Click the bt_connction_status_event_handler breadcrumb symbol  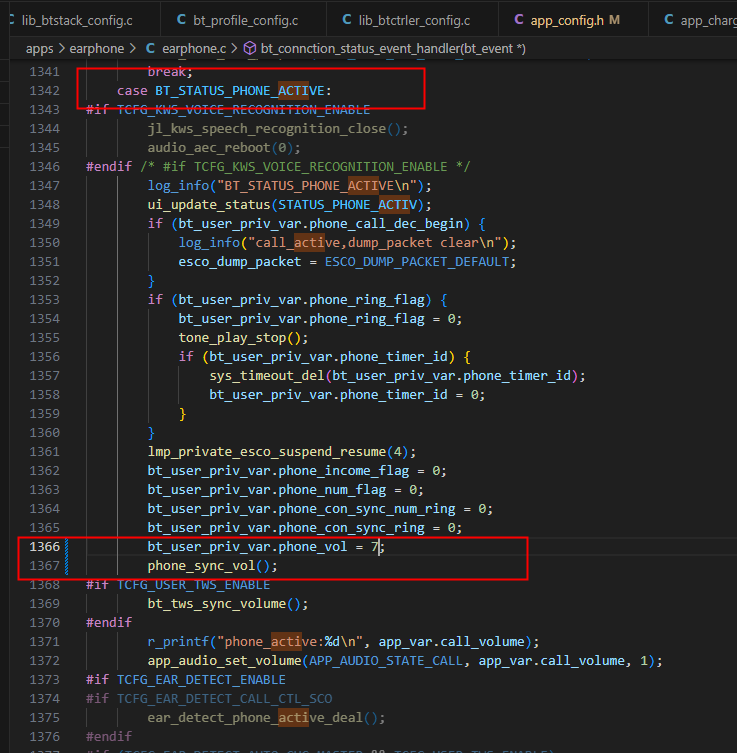point(393,49)
